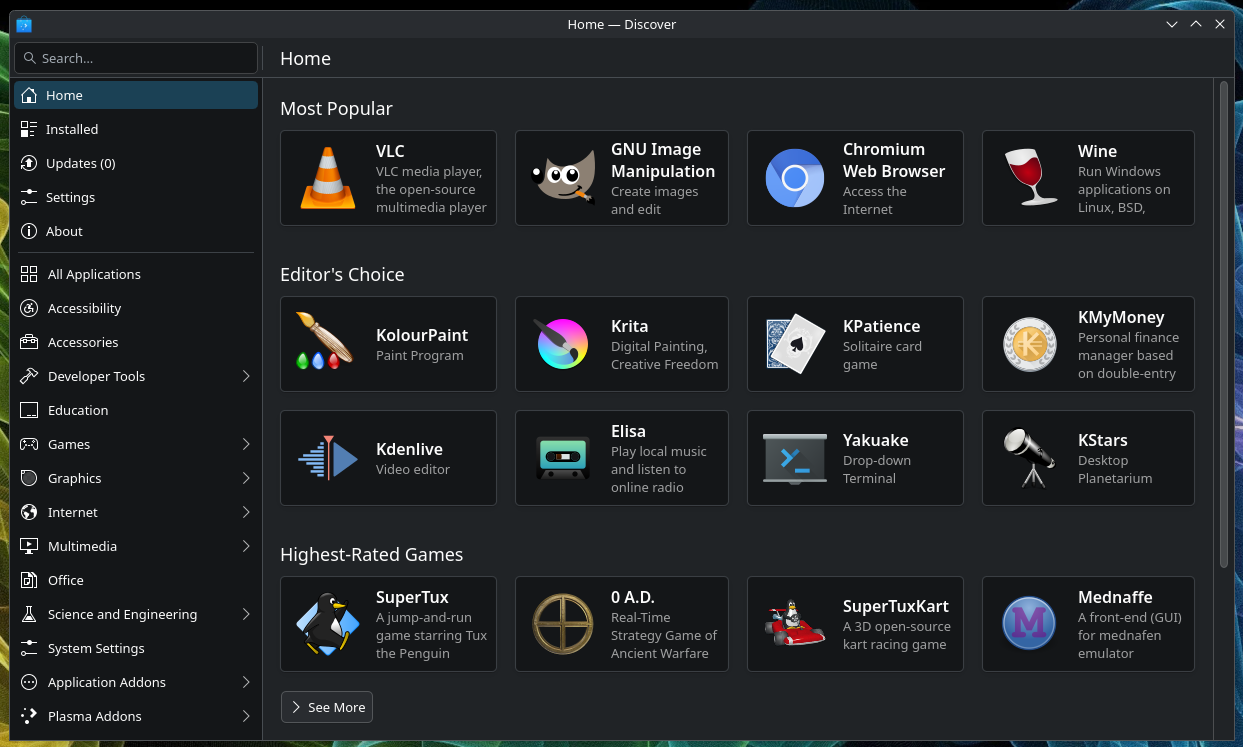Select the GIMP mascot icon
The image size is (1243, 747).
point(563,178)
